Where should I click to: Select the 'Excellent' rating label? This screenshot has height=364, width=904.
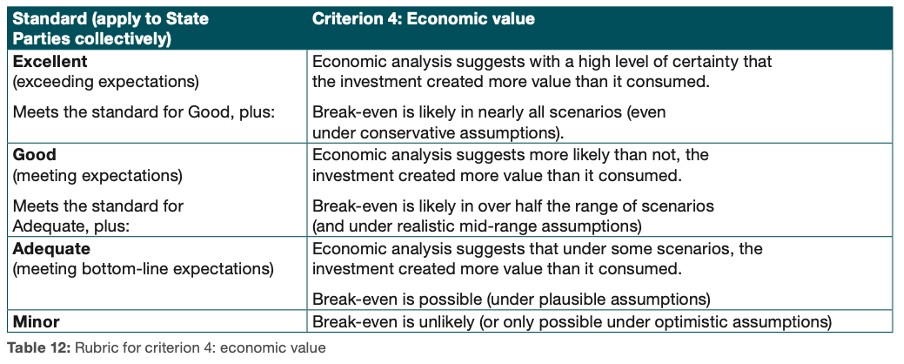(50, 61)
